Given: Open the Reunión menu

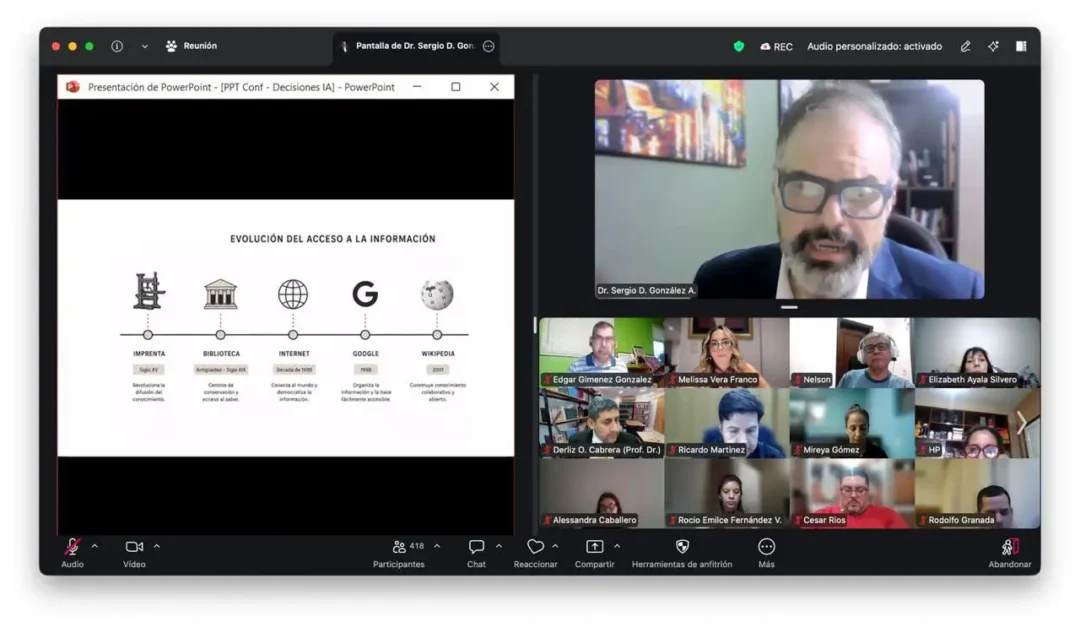Looking at the screenshot, I should [191, 46].
